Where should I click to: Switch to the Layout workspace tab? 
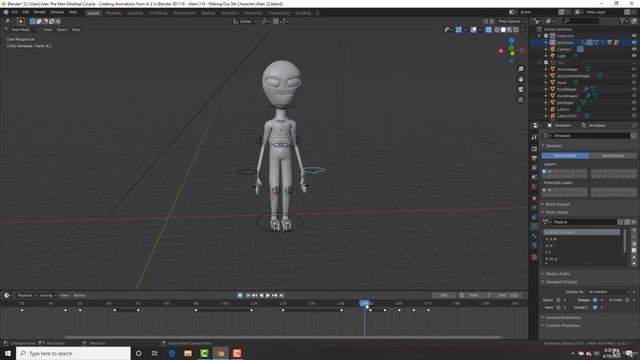click(x=93, y=13)
